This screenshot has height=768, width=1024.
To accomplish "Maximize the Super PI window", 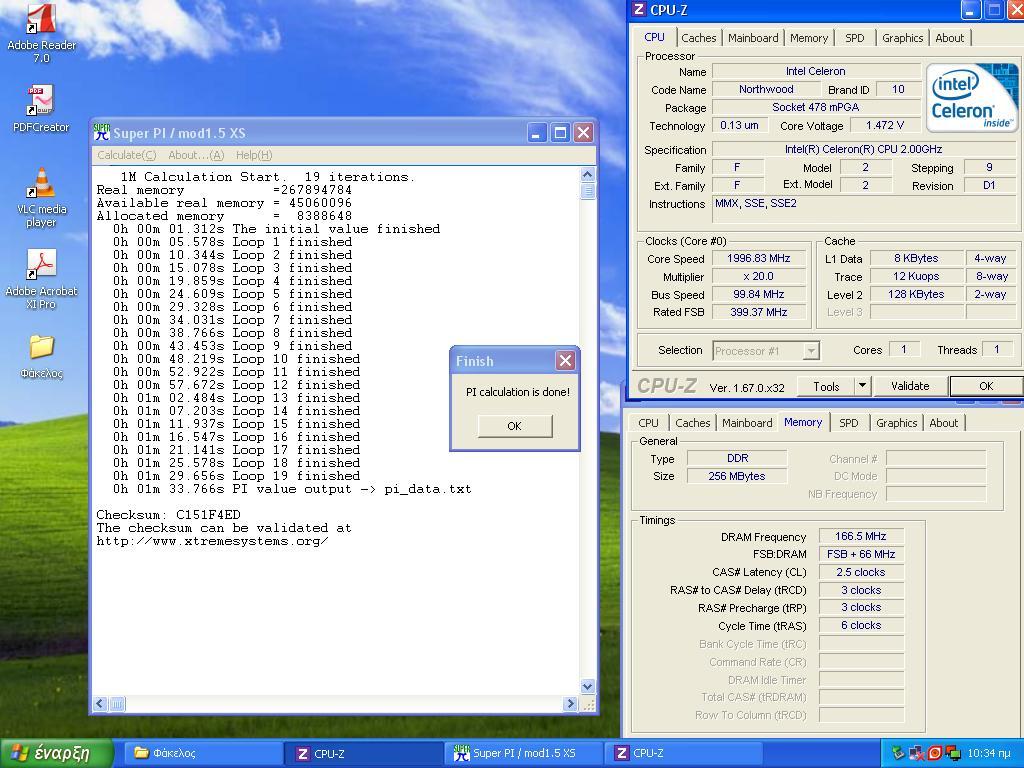I will [560, 133].
